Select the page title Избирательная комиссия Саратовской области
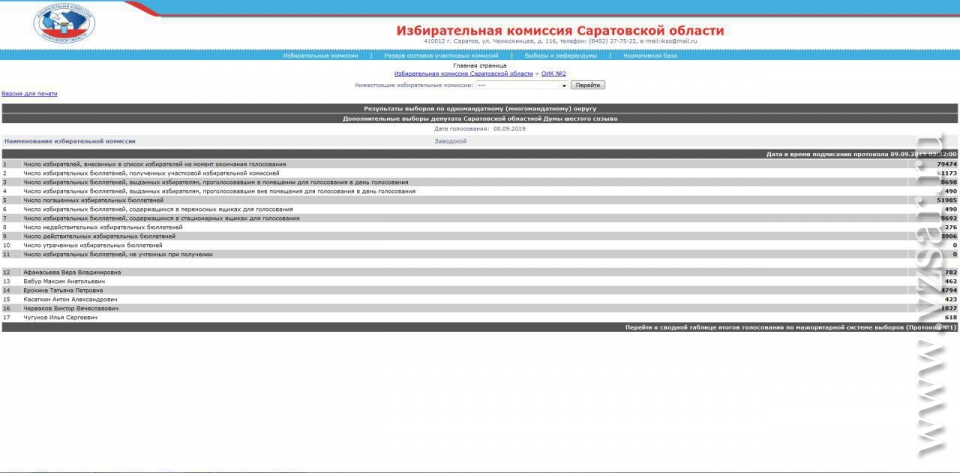 click(560, 31)
